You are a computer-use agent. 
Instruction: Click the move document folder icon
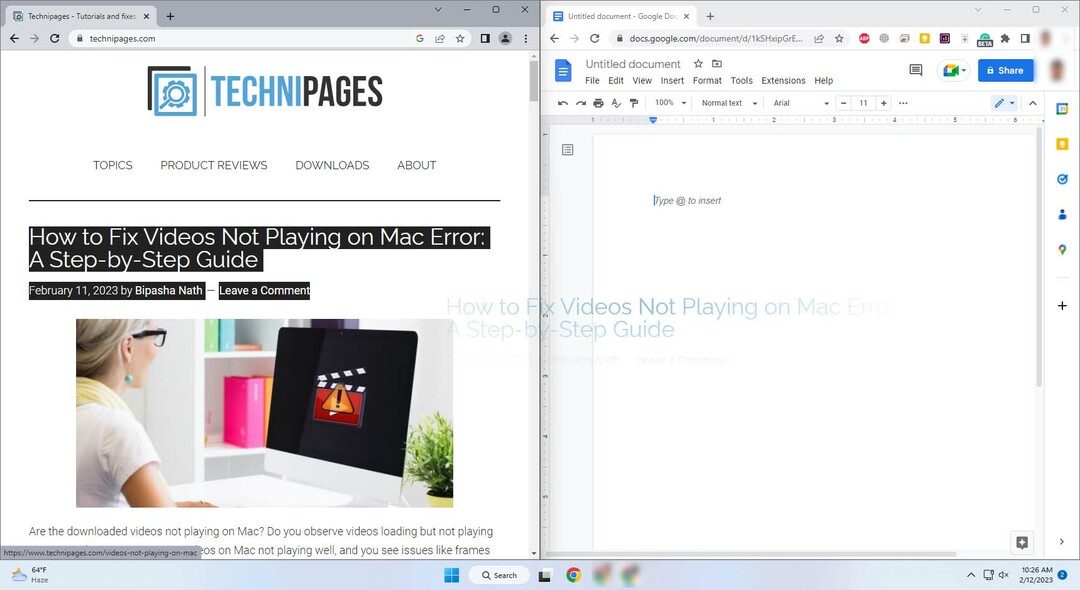(x=717, y=64)
